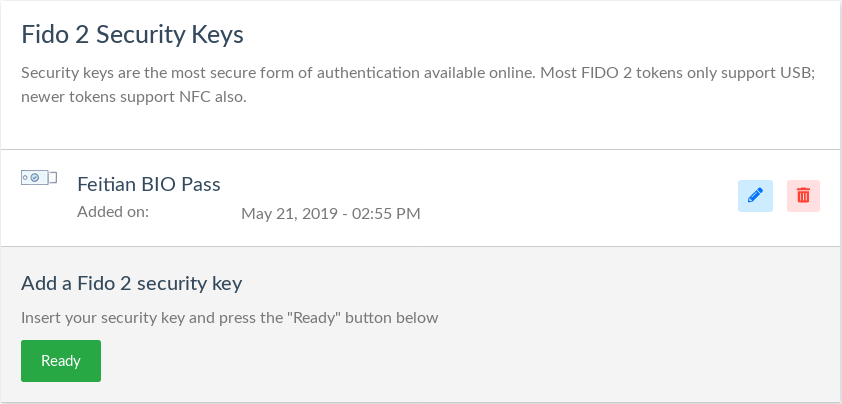
Task: Click the Fido 2 Security Keys heading
Action: (x=133, y=35)
